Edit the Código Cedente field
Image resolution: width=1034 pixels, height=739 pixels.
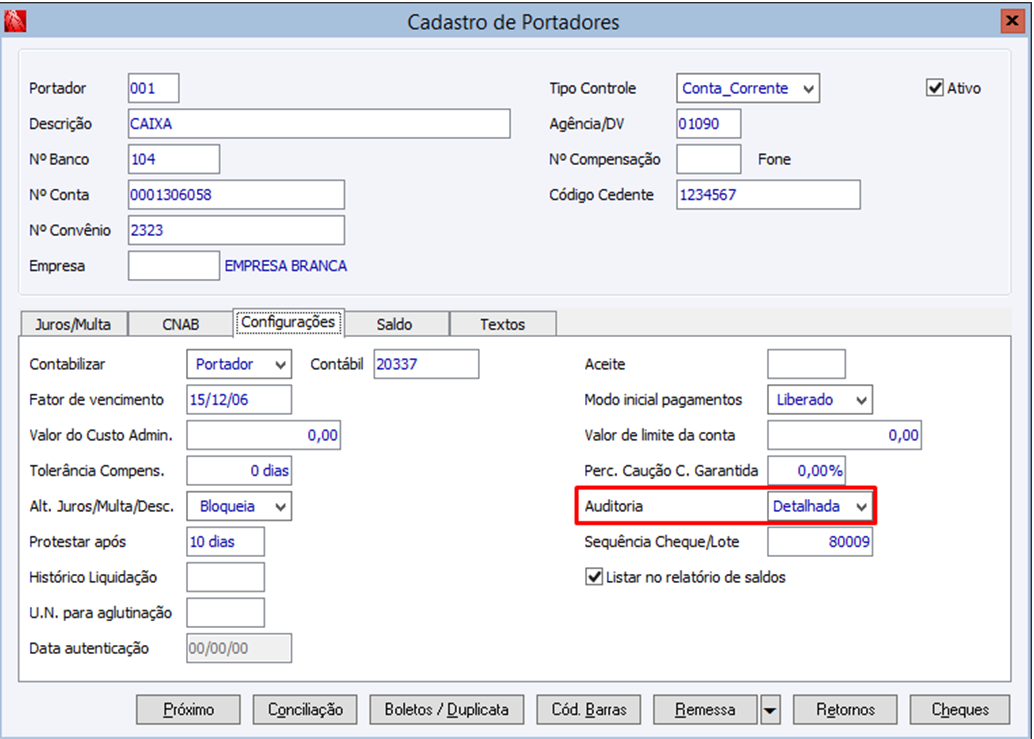[768, 194]
